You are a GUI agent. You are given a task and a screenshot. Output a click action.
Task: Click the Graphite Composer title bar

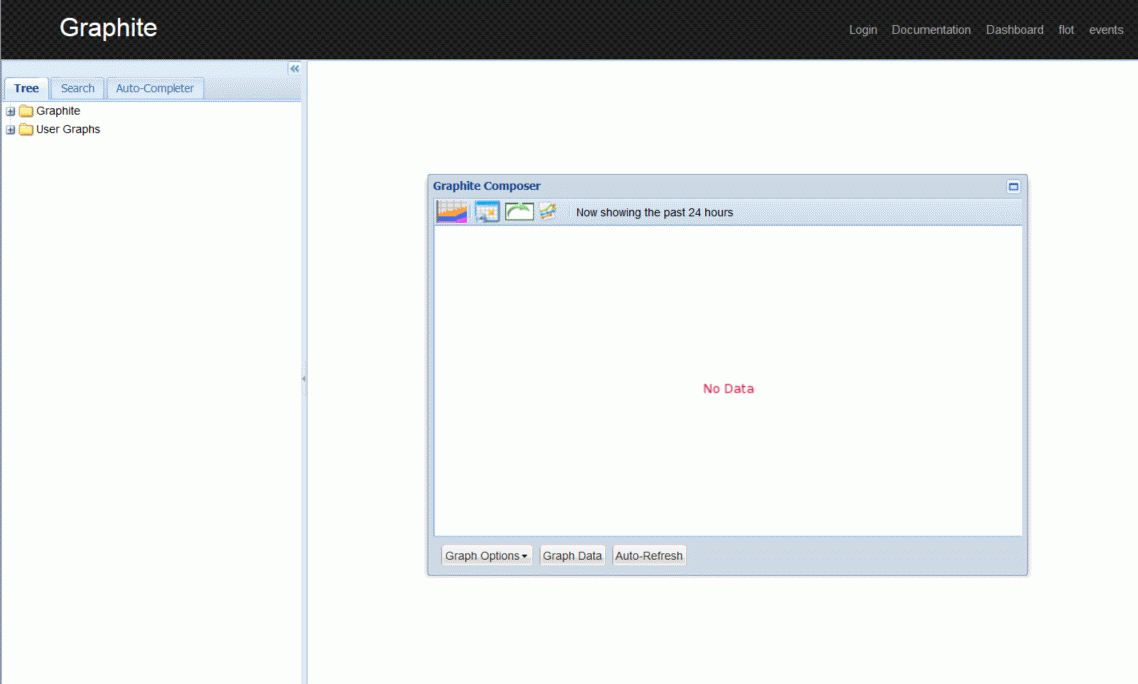coord(727,186)
